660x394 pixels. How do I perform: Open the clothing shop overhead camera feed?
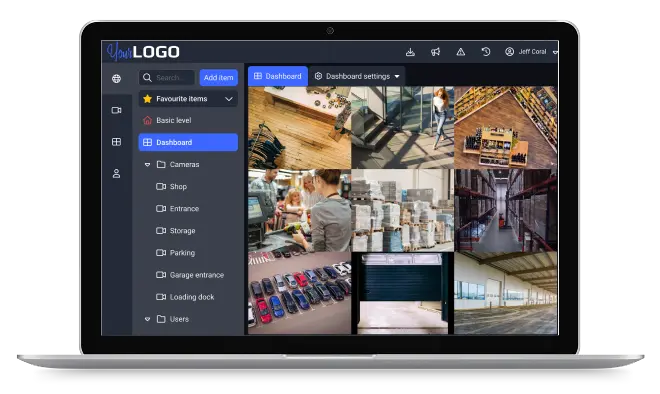coord(300,128)
